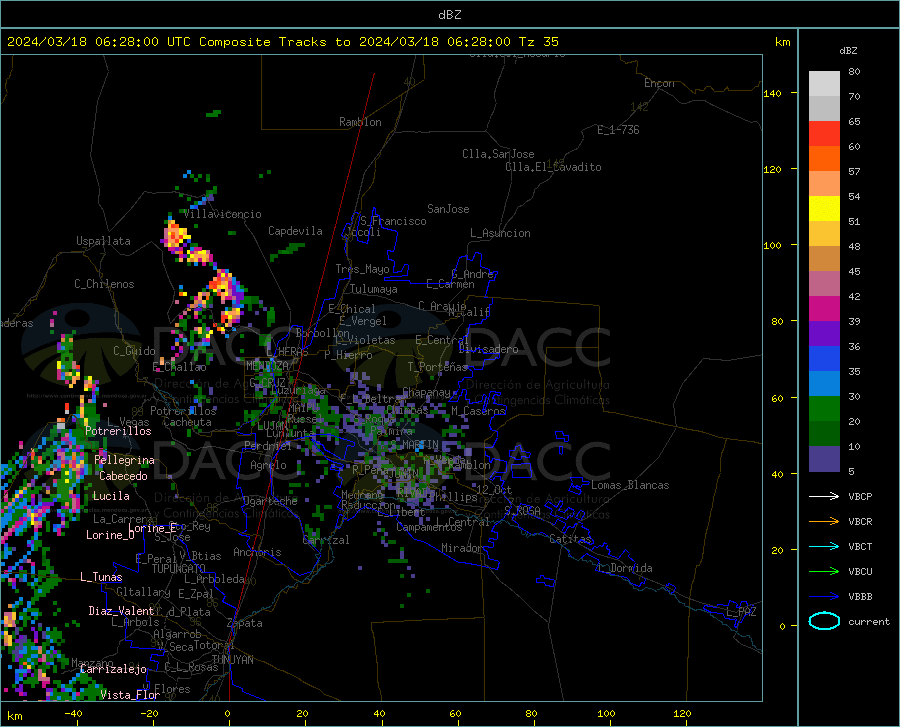The height and width of the screenshot is (727, 900).
Task: Click the 'Catitas' map label
Action: coord(571,539)
